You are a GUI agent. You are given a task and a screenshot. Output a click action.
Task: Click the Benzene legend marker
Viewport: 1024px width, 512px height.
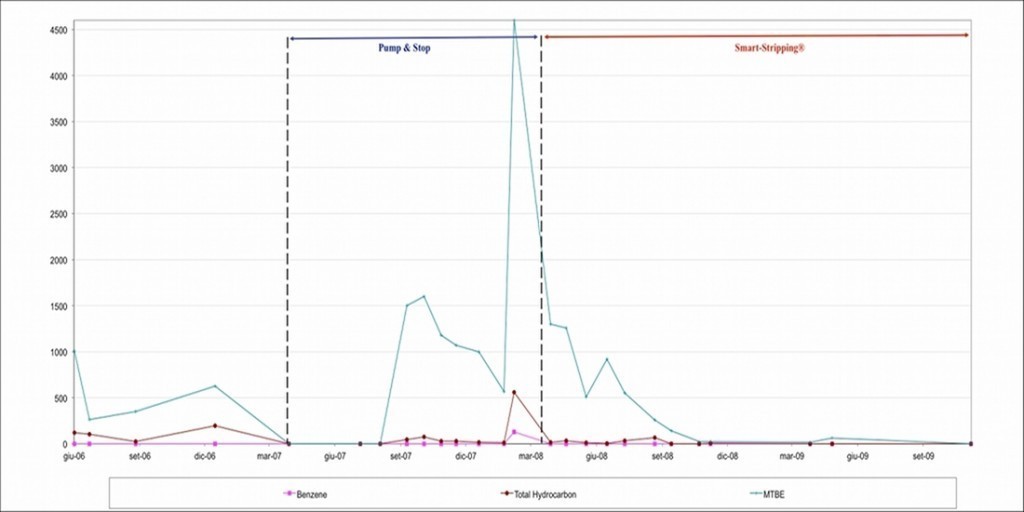[288, 493]
